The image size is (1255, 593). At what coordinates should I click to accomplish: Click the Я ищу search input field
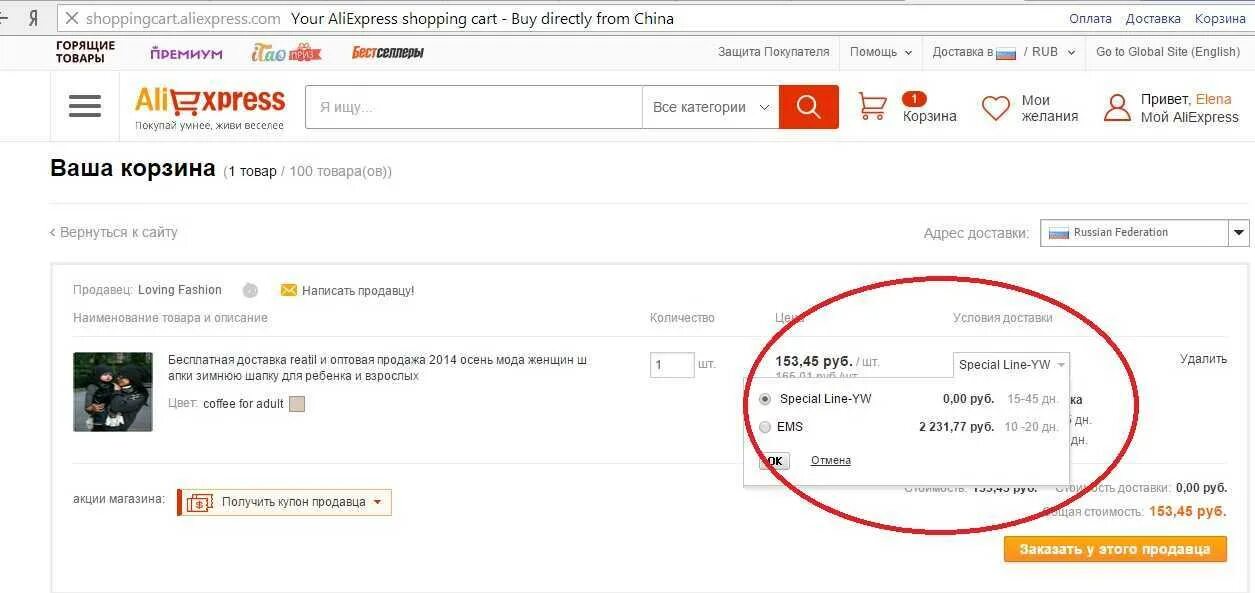click(x=473, y=107)
